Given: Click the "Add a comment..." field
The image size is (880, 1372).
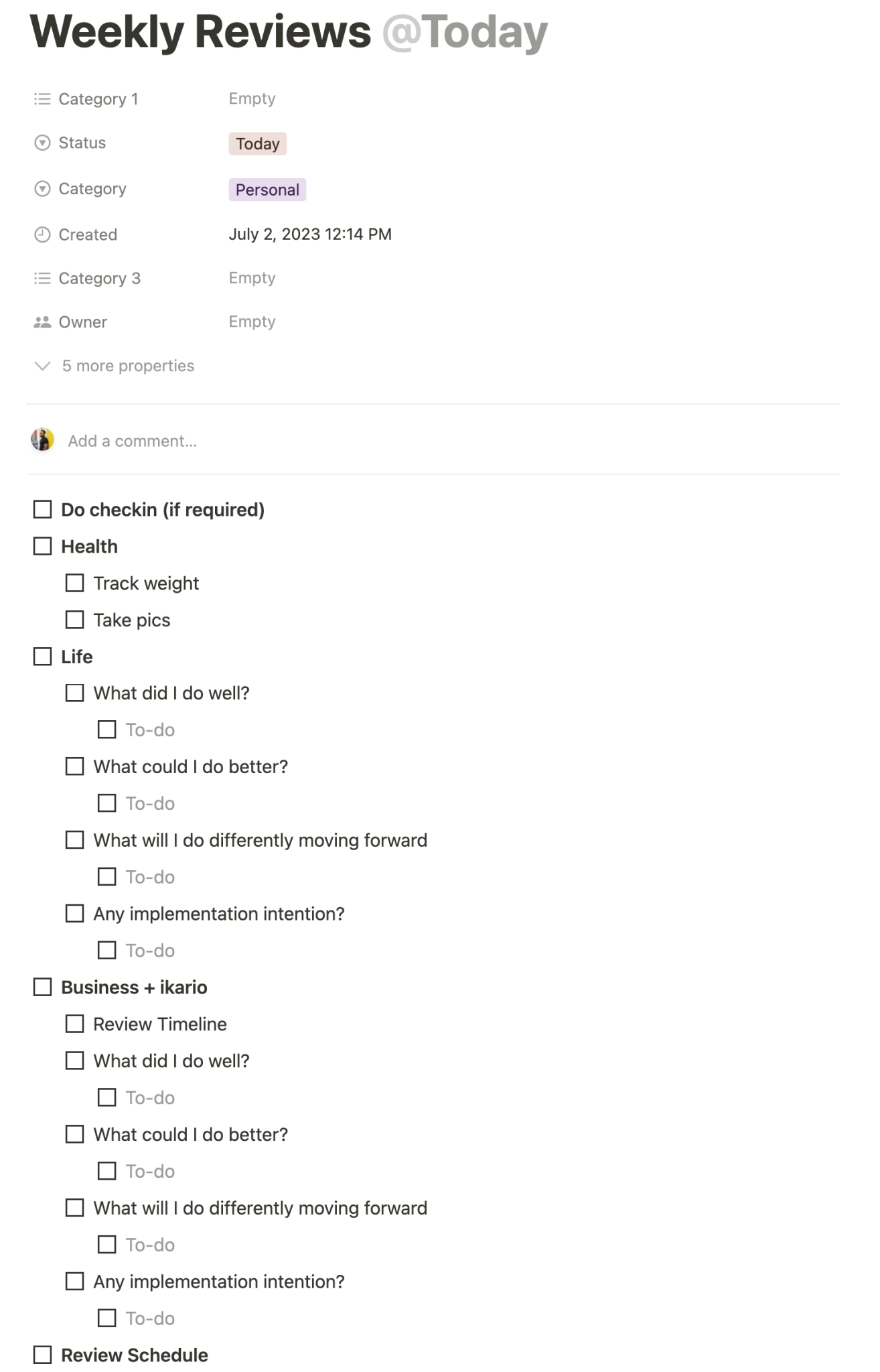Looking at the screenshot, I should 133,441.
